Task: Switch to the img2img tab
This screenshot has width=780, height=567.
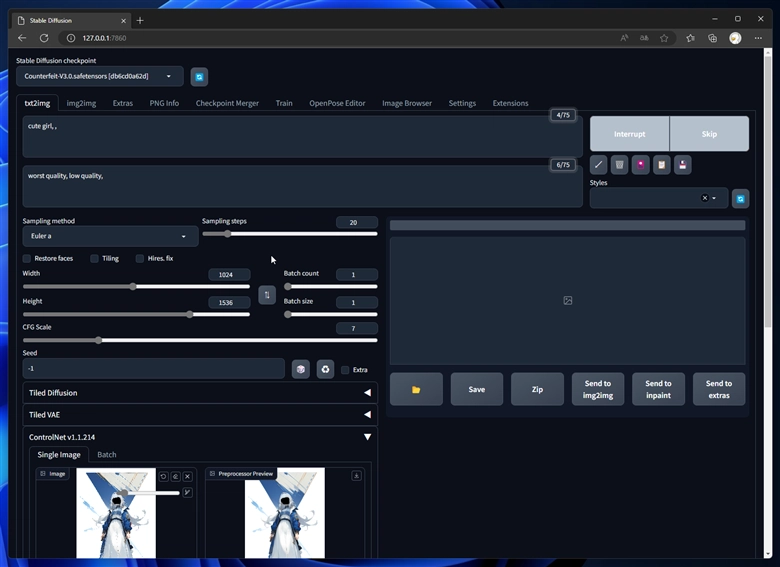Action: (81, 103)
